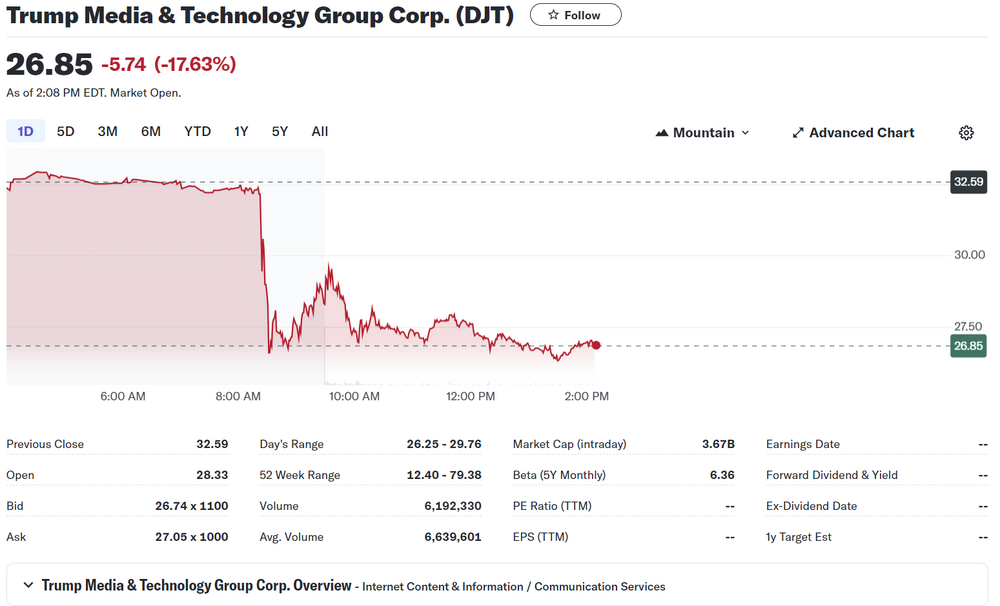Open chart settings gear icon
1000x606 pixels.
click(x=966, y=133)
